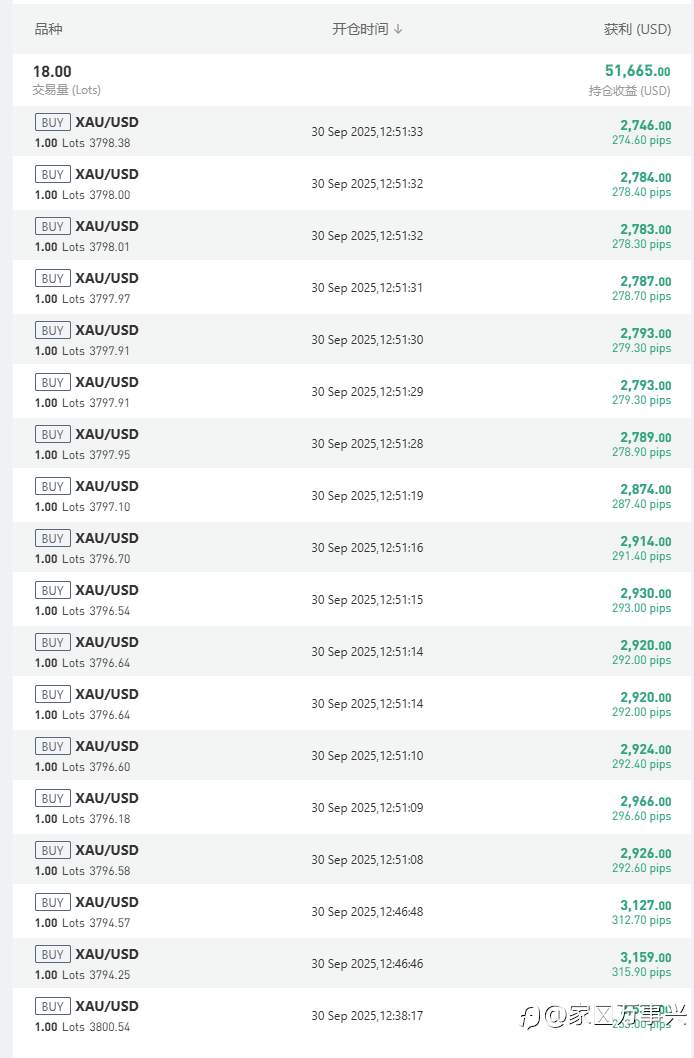Sort positions by 开仓时间 header
Screen dimensions: 694x1058
(x=360, y=30)
